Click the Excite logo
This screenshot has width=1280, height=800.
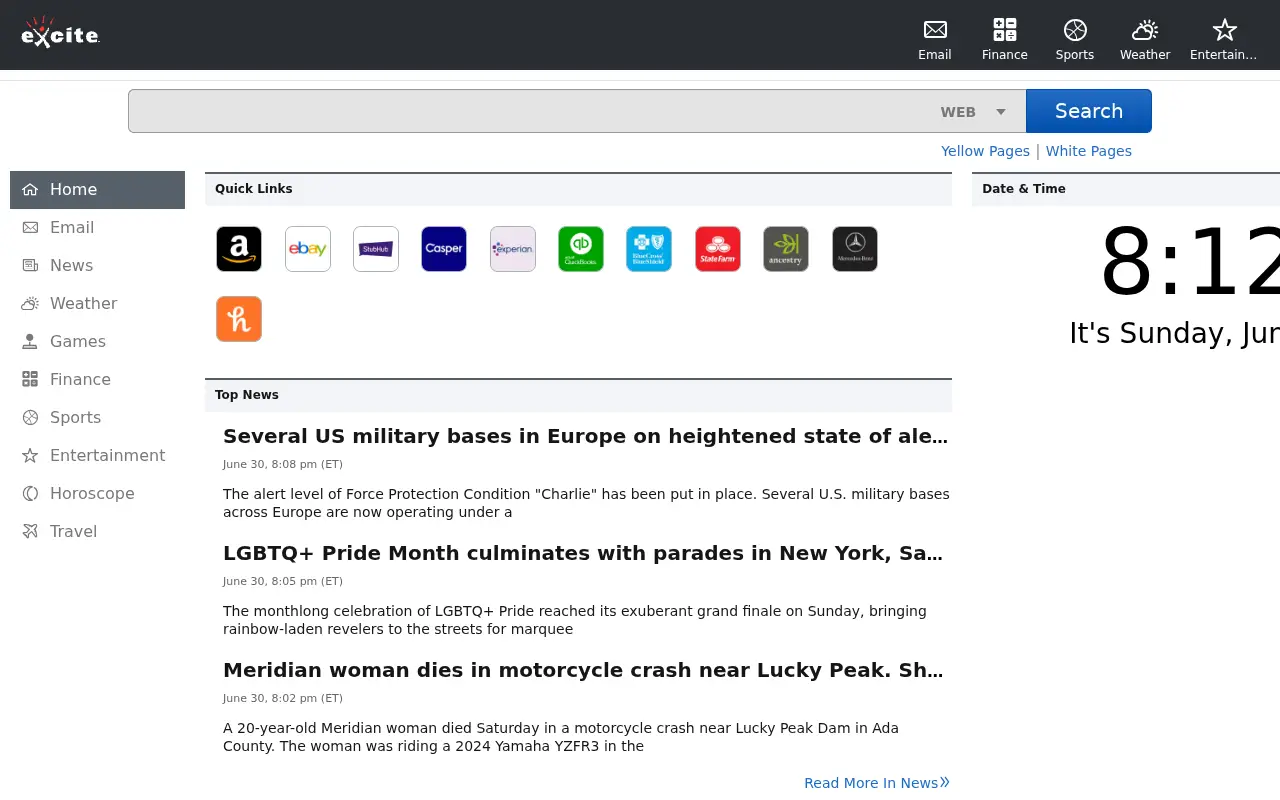click(60, 33)
